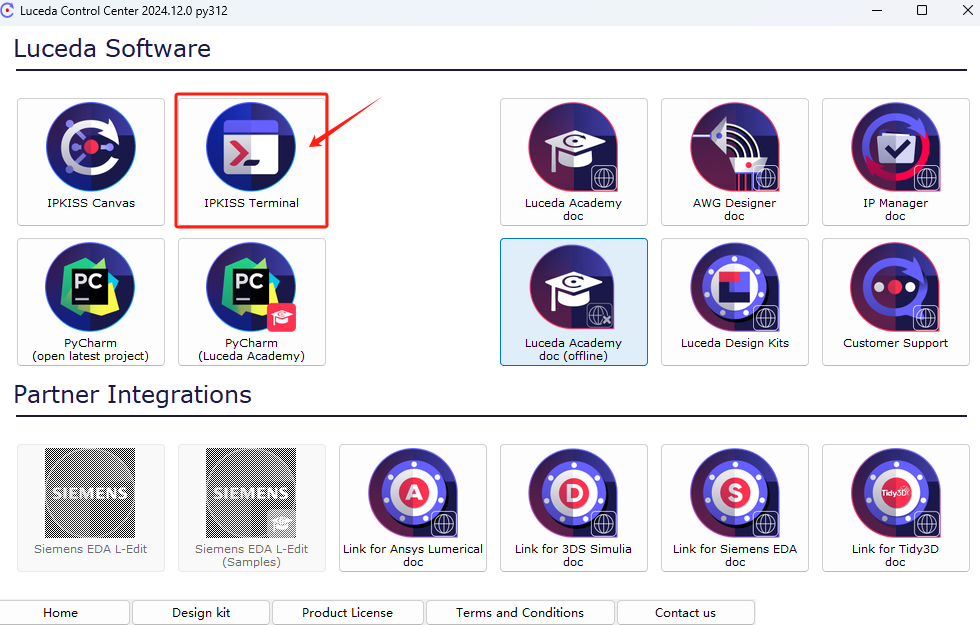Open Customer Support tile
The width and height of the screenshot is (980, 625).
click(895, 302)
